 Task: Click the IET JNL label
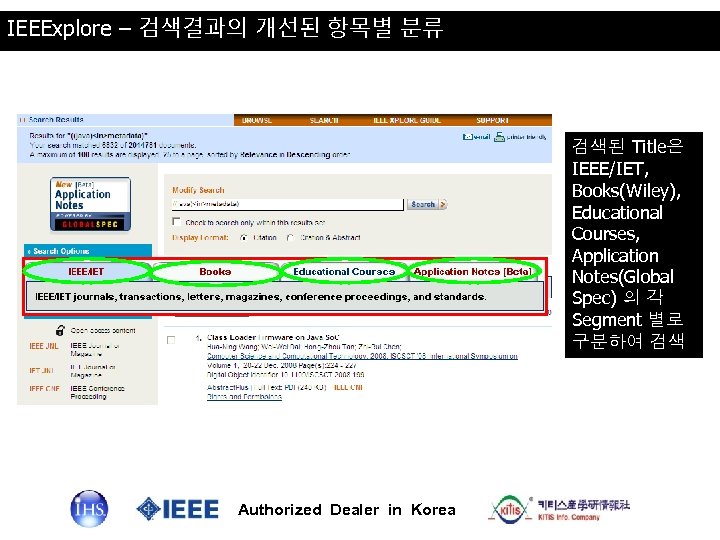(42, 370)
